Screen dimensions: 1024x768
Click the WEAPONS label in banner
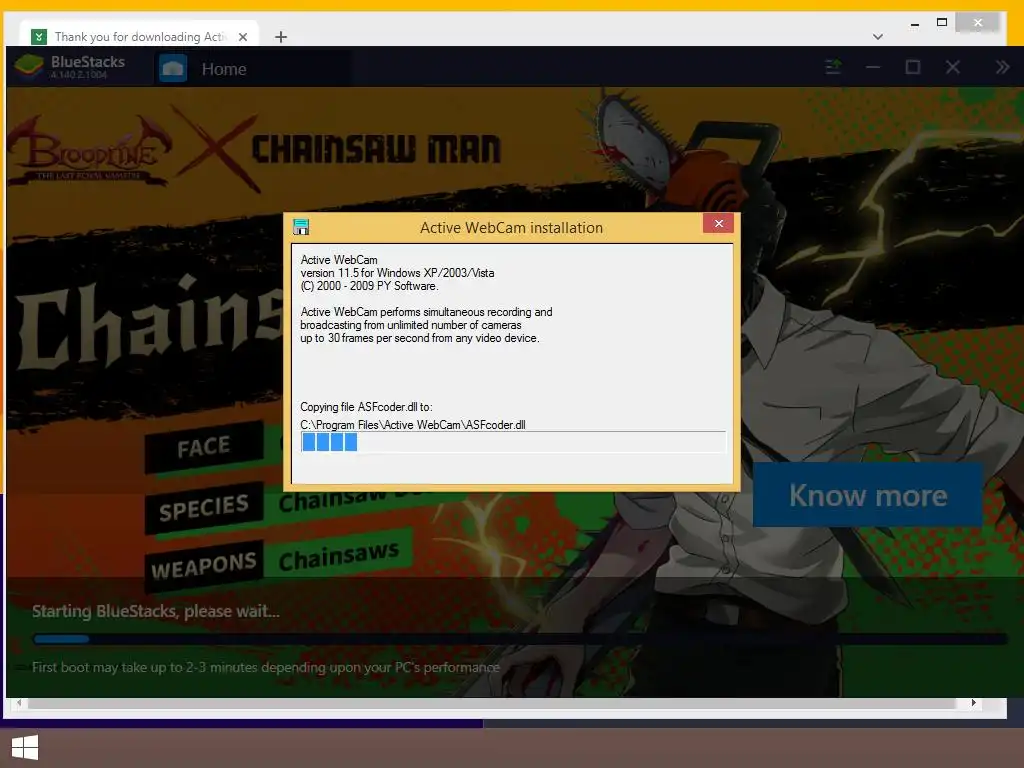(x=204, y=566)
